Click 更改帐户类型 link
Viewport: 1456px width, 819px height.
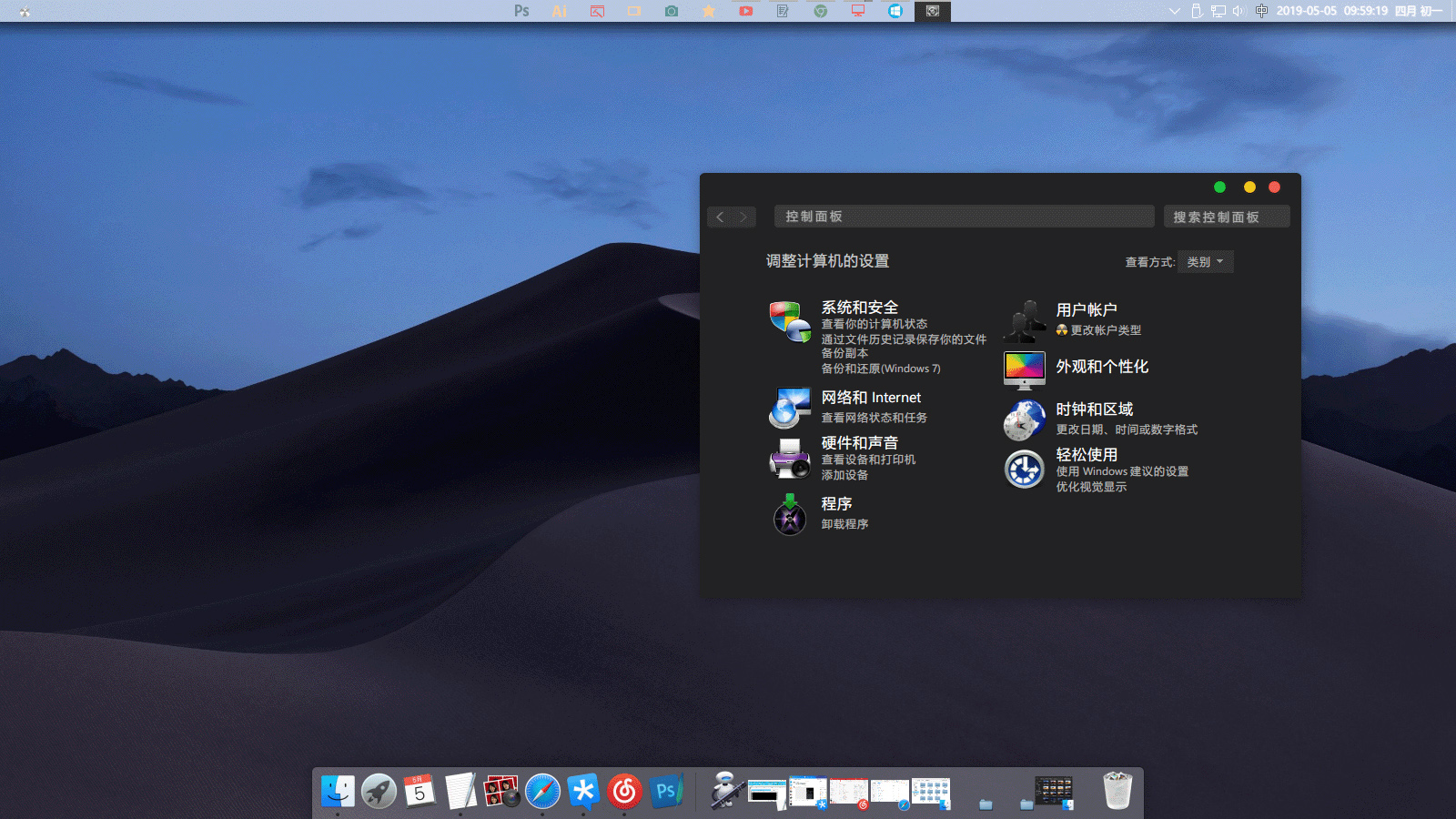coord(1106,330)
